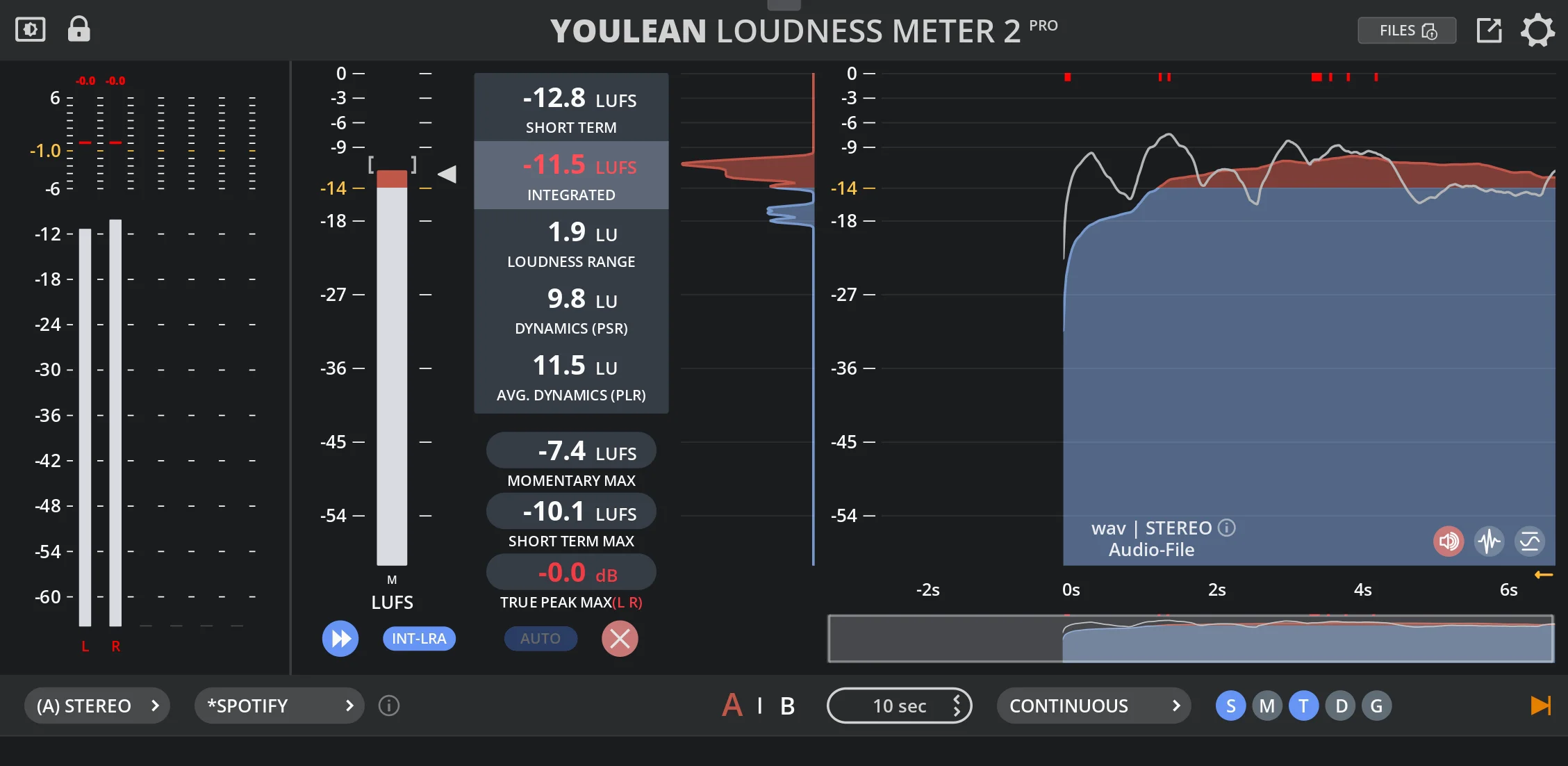Toggle the AUTO mode button

click(x=540, y=638)
